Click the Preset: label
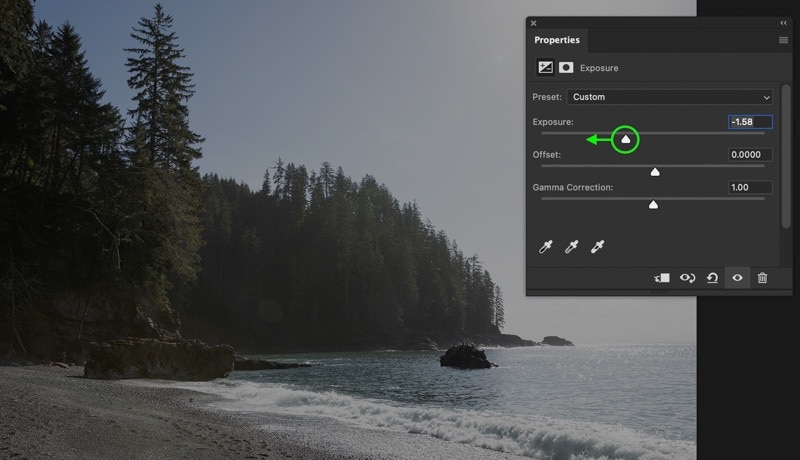 (547, 97)
